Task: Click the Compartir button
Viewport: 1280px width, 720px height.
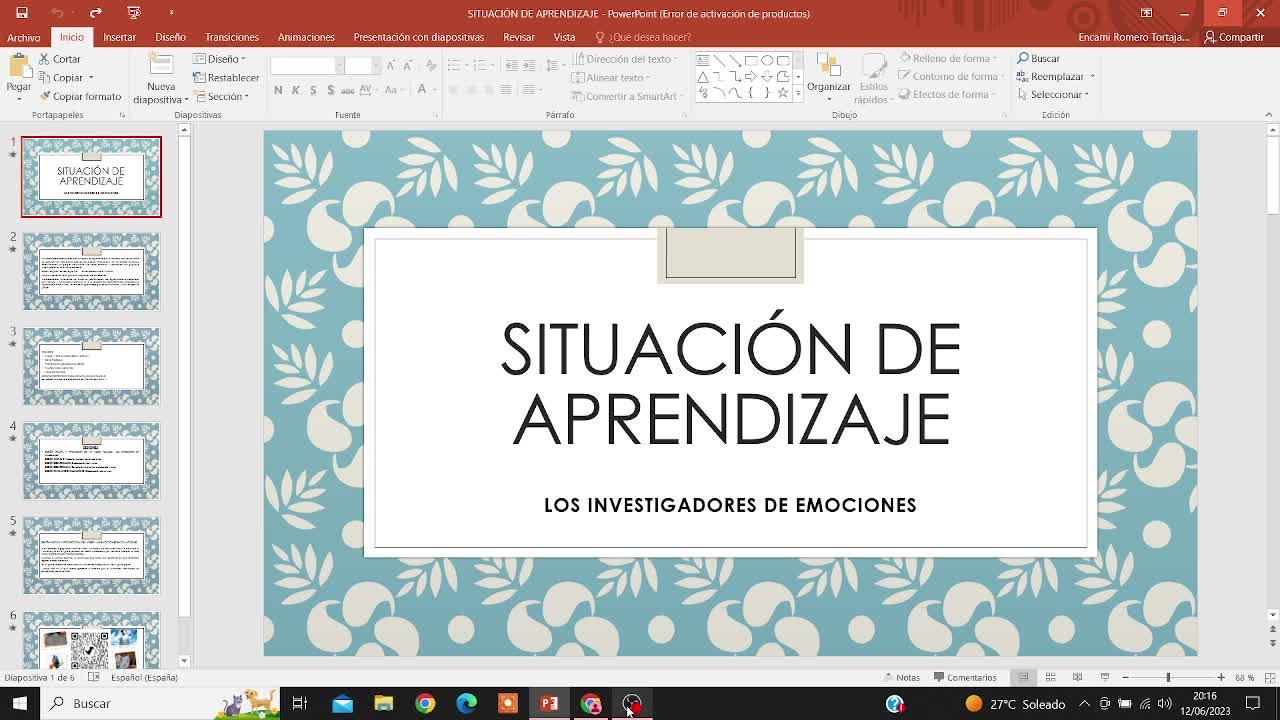Action: [x=1234, y=37]
